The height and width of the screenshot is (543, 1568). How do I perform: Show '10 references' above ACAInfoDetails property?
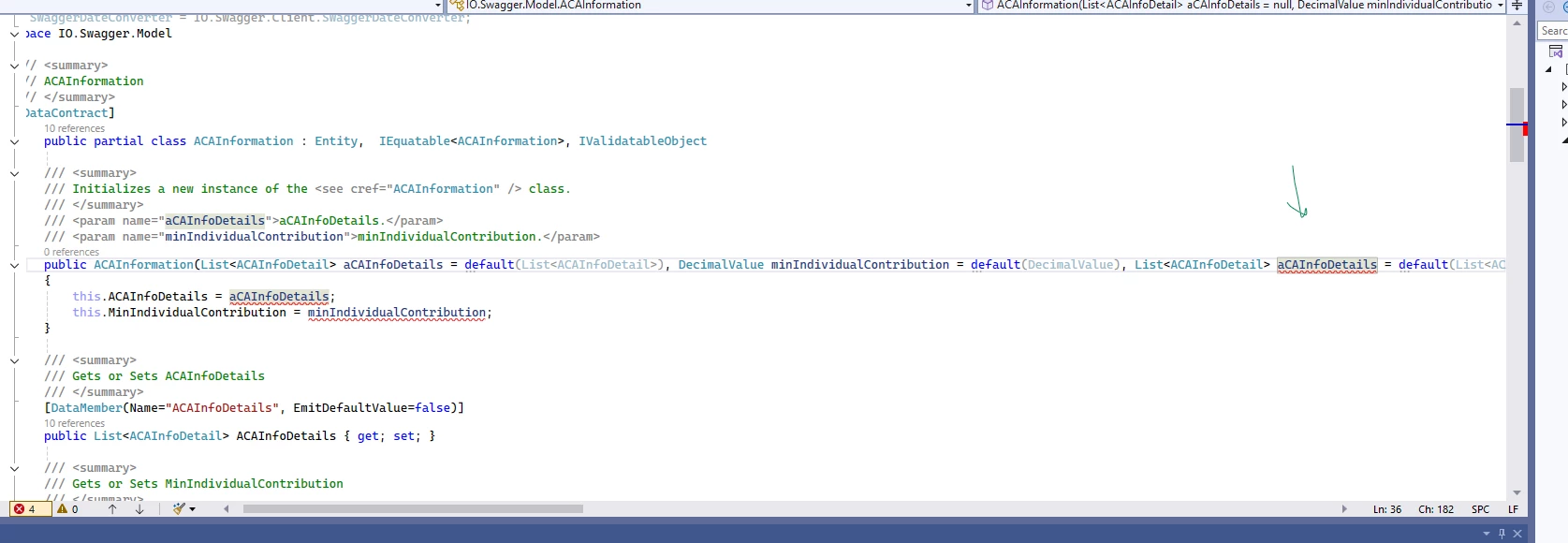75,423
